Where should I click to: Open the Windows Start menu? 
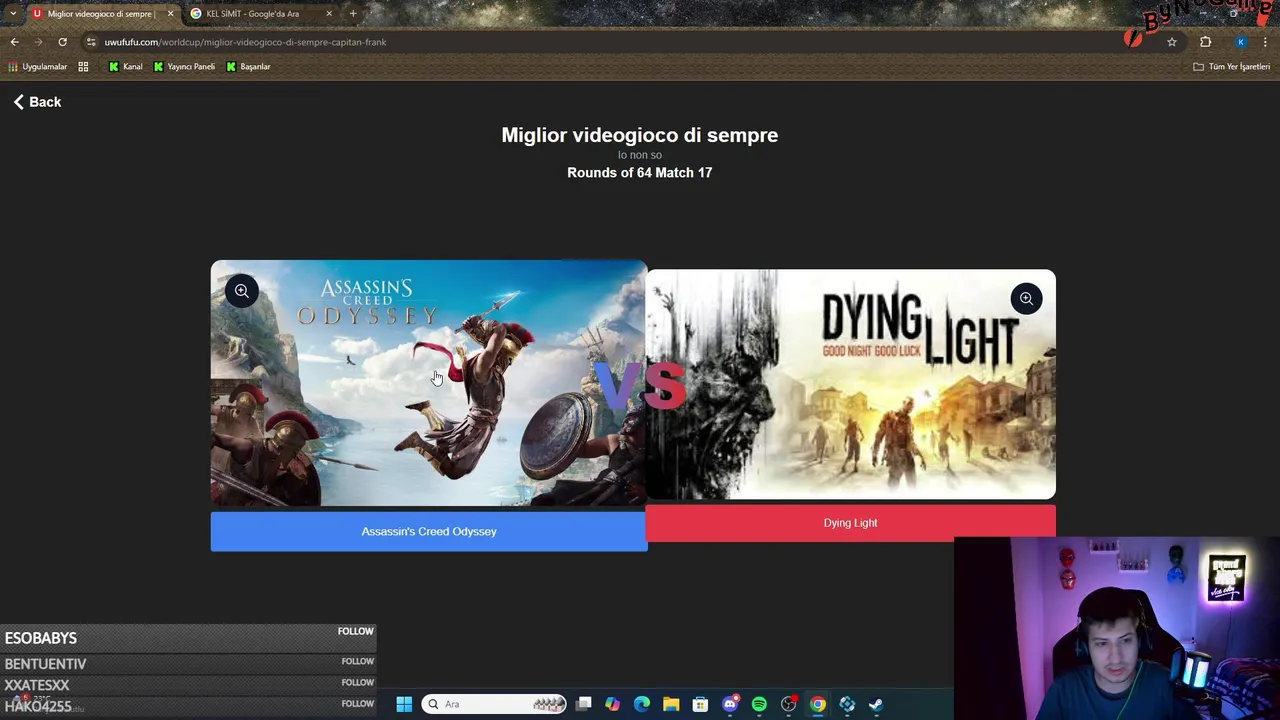click(x=404, y=704)
